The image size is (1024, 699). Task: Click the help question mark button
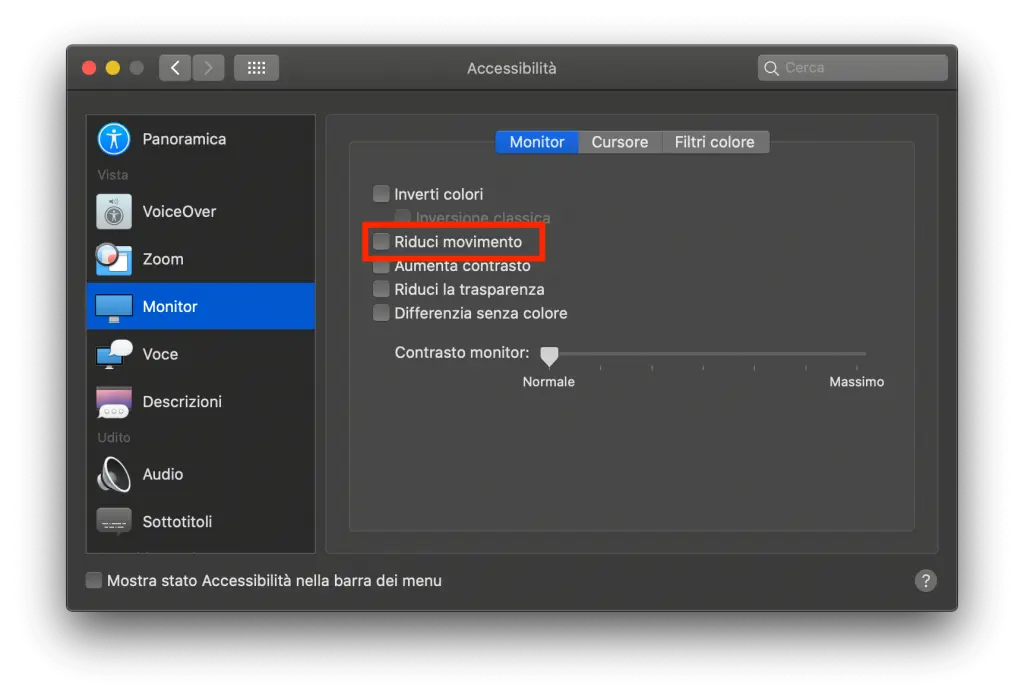point(925,580)
